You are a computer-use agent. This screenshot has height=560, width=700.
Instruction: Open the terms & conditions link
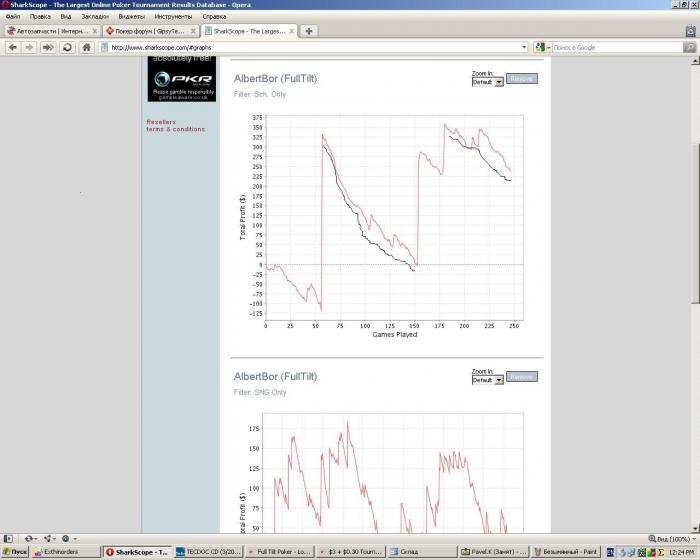(x=175, y=129)
